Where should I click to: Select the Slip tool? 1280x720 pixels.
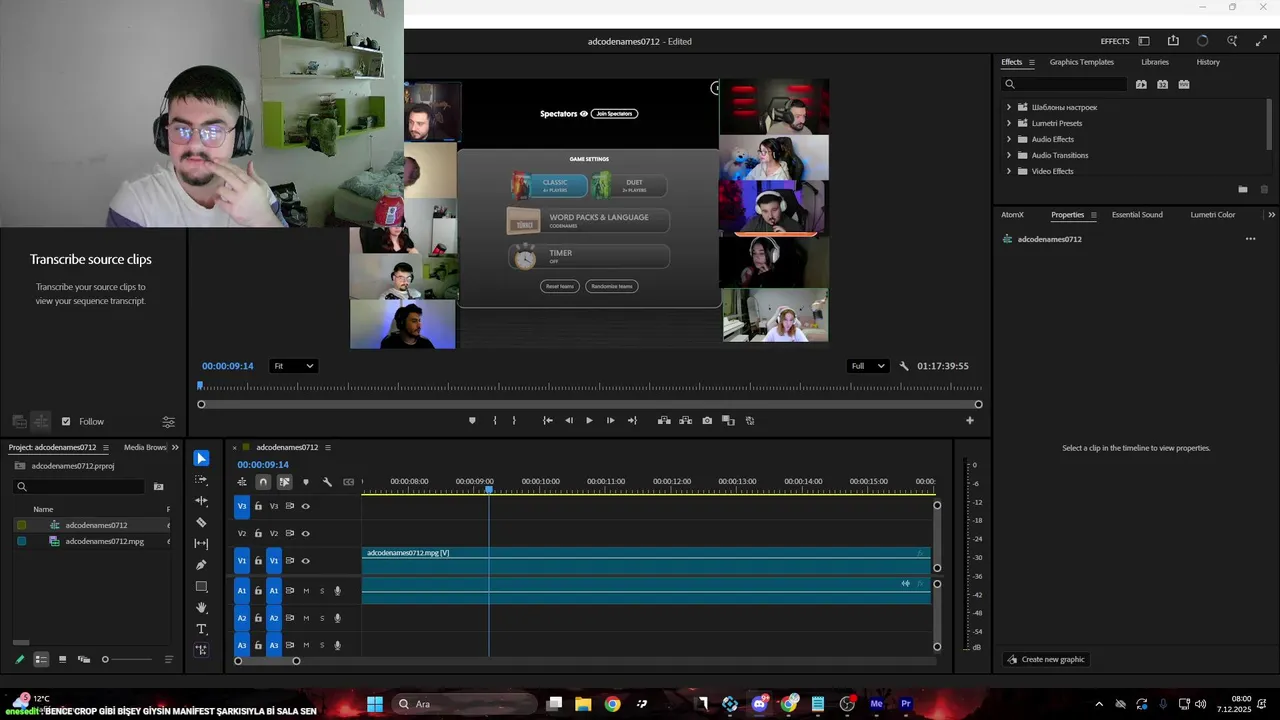click(x=201, y=544)
